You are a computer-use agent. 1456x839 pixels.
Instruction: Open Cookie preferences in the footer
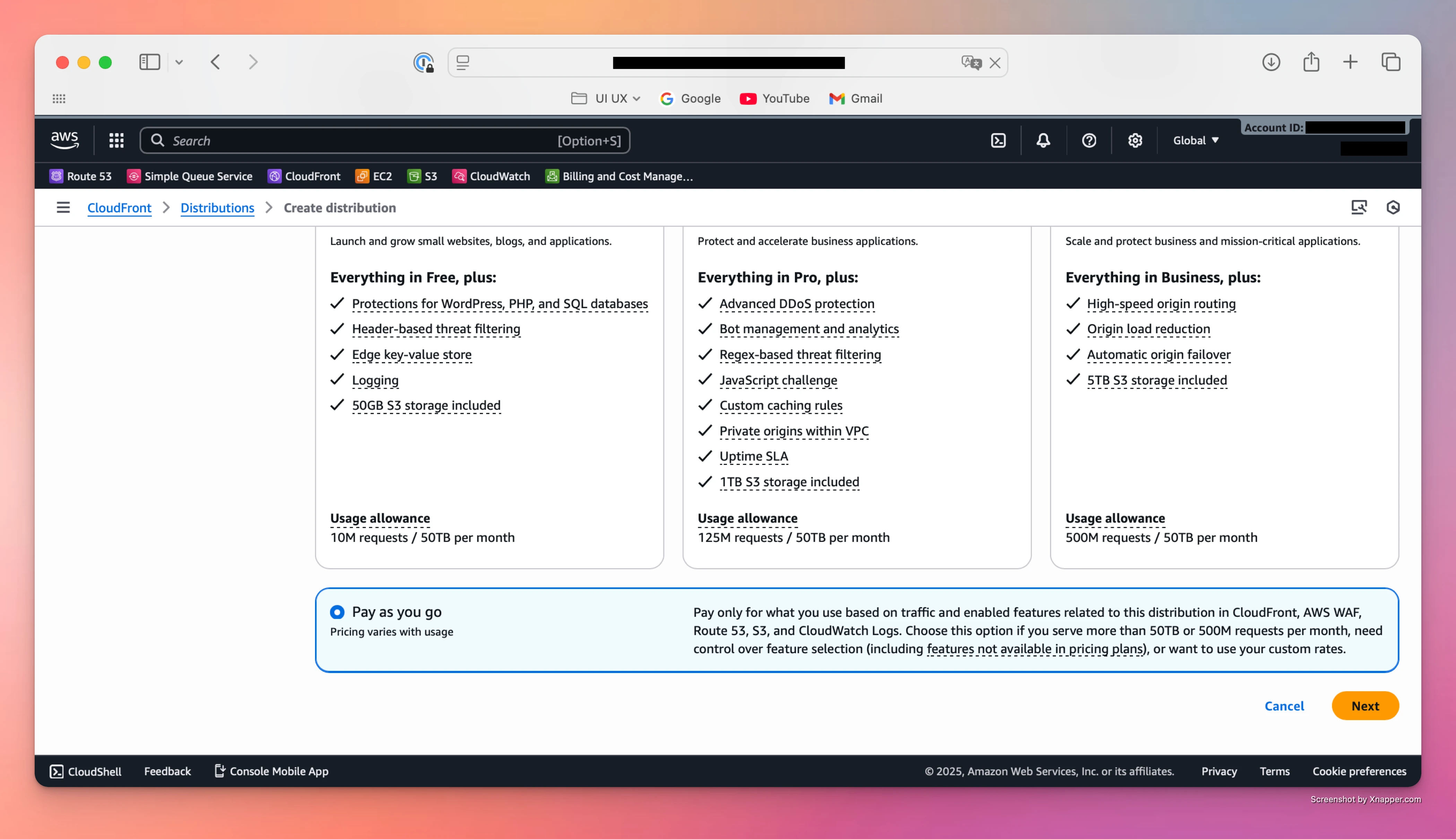(1359, 771)
